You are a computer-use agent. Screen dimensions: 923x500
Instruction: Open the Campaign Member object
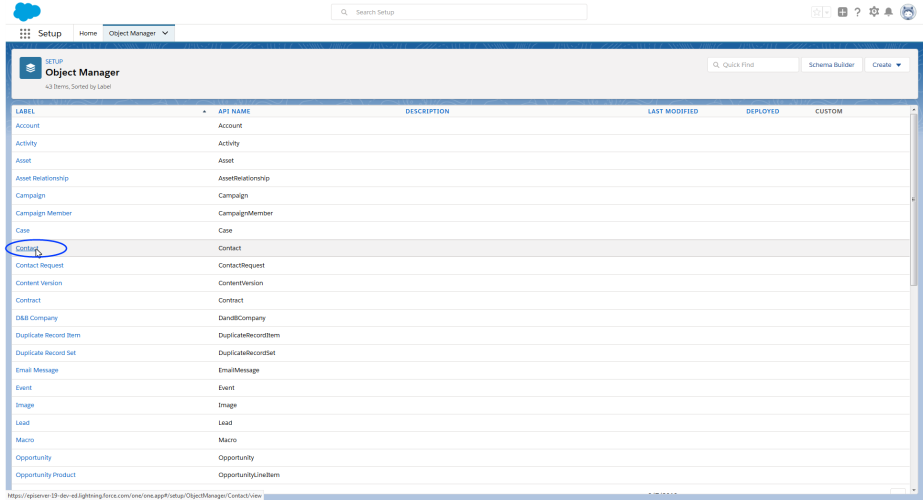pyautogui.click(x=44, y=213)
